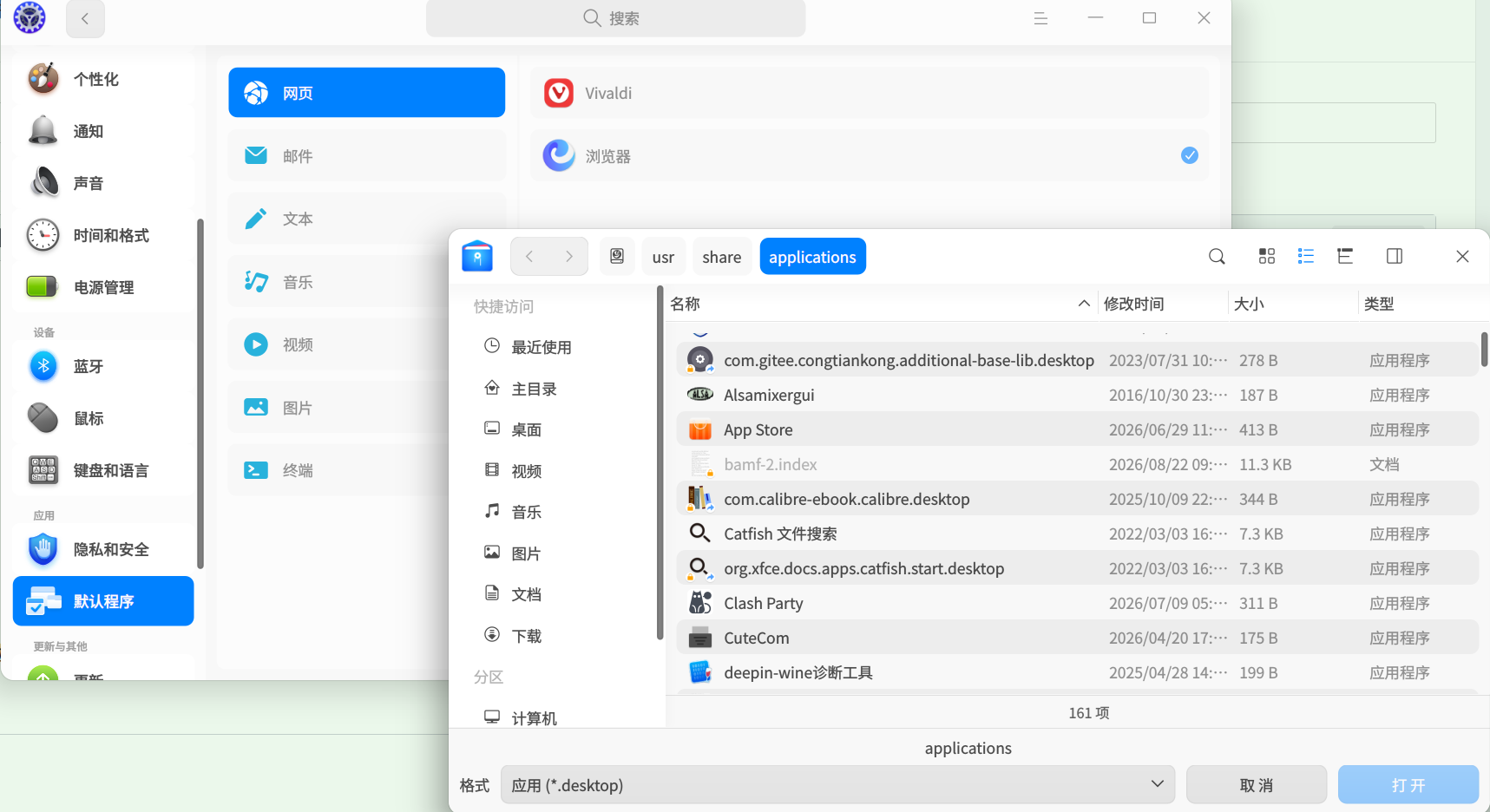Sort file list by 修改时间 column
The width and height of the screenshot is (1490, 812).
pos(1133,304)
